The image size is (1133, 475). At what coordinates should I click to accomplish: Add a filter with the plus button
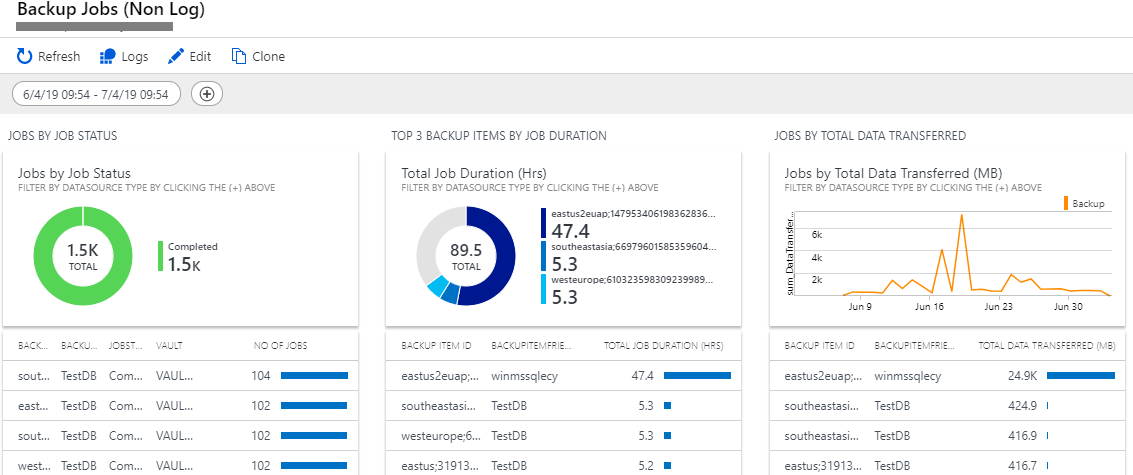[207, 93]
